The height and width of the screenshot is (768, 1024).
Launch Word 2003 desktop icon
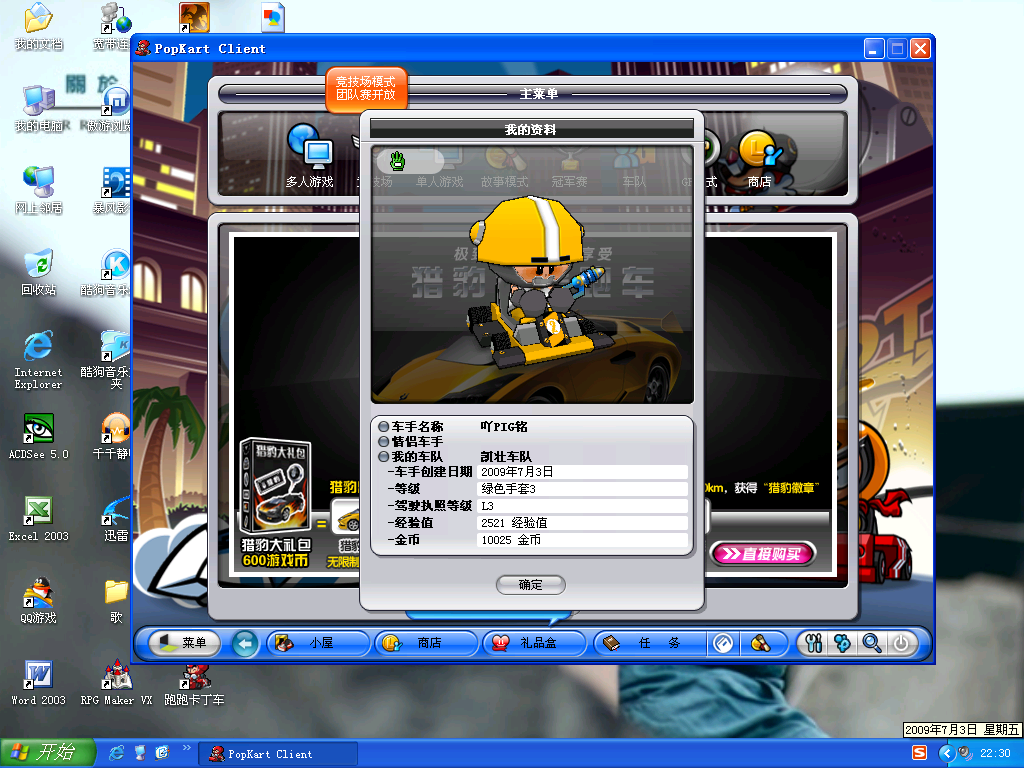[x=39, y=682]
